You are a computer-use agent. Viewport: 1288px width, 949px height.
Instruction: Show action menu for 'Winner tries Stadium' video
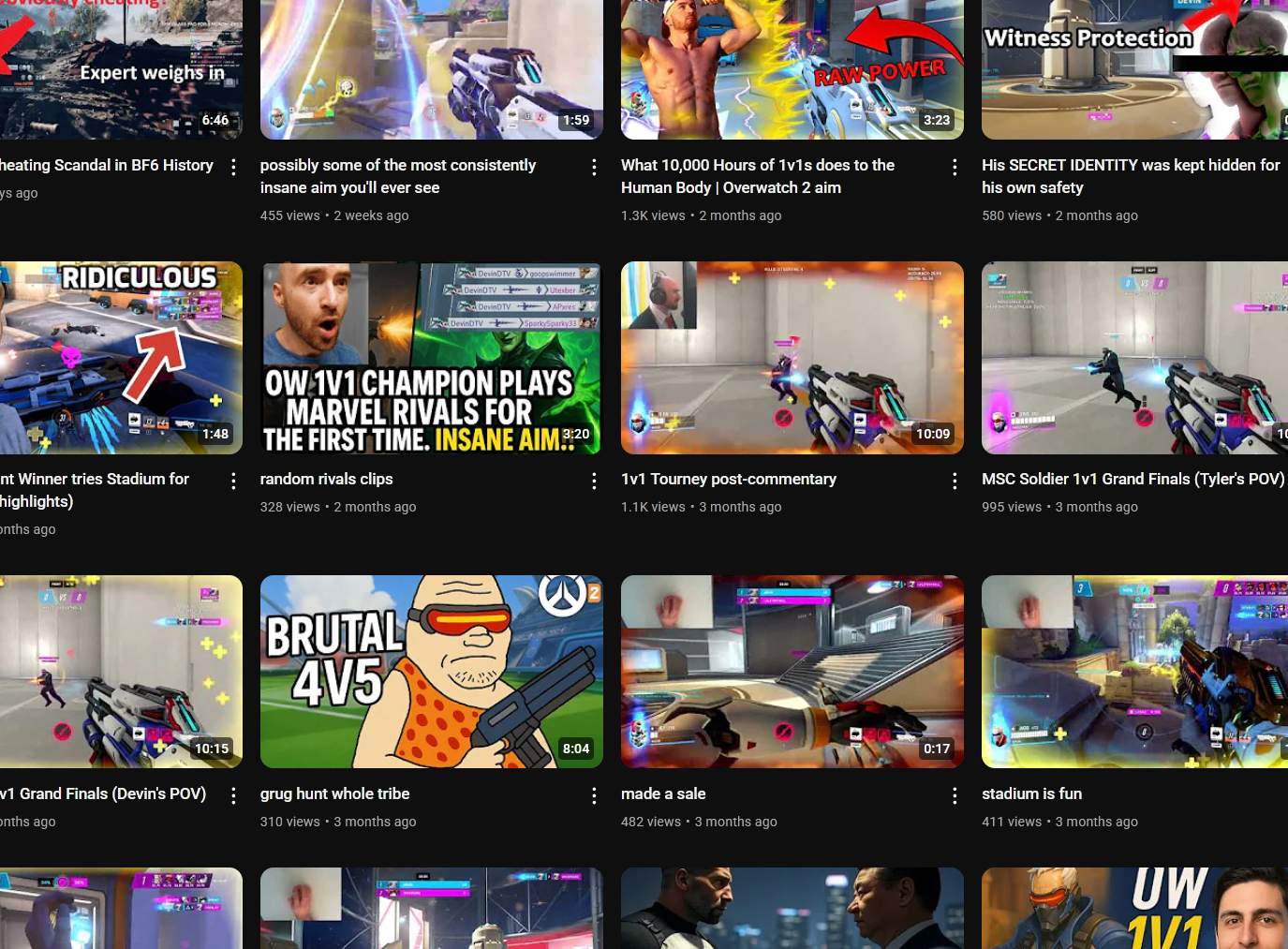coord(233,481)
